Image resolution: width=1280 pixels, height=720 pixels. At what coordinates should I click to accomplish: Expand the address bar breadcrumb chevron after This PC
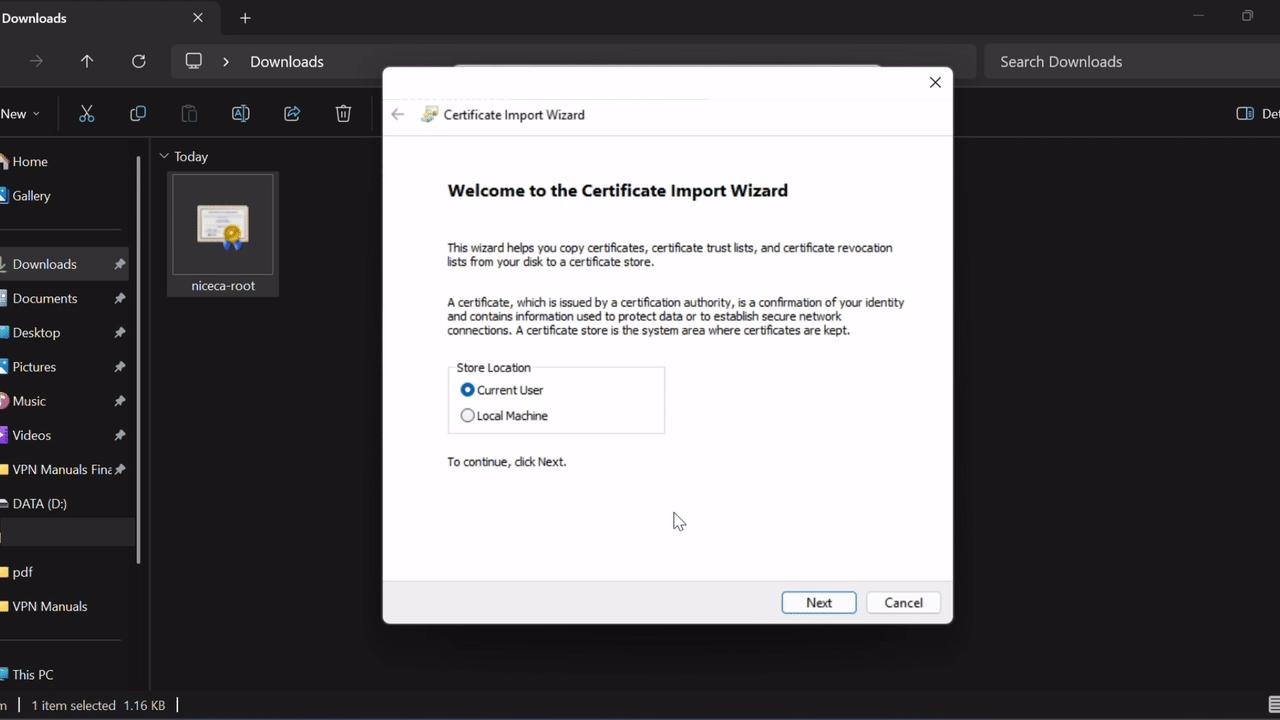[225, 61]
